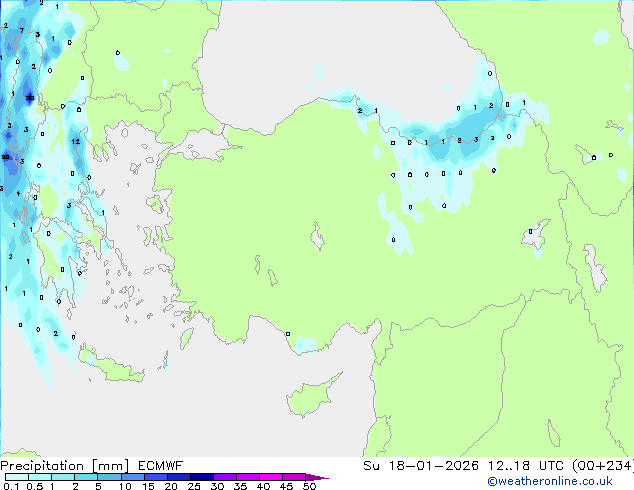Select the 10–15 mm legend color box
The height and width of the screenshot is (490, 634).
point(132,477)
